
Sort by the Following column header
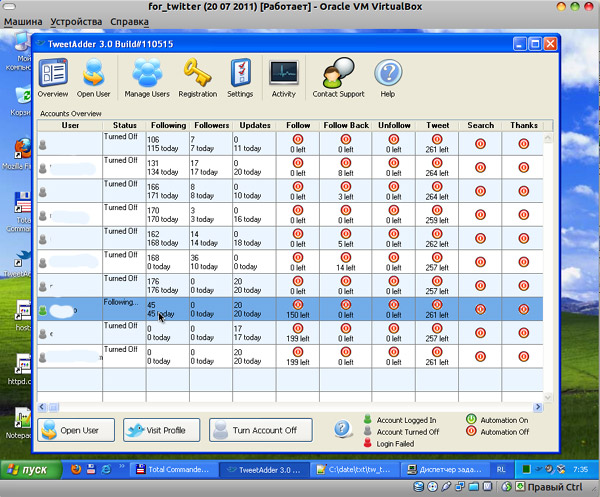[x=168, y=125]
